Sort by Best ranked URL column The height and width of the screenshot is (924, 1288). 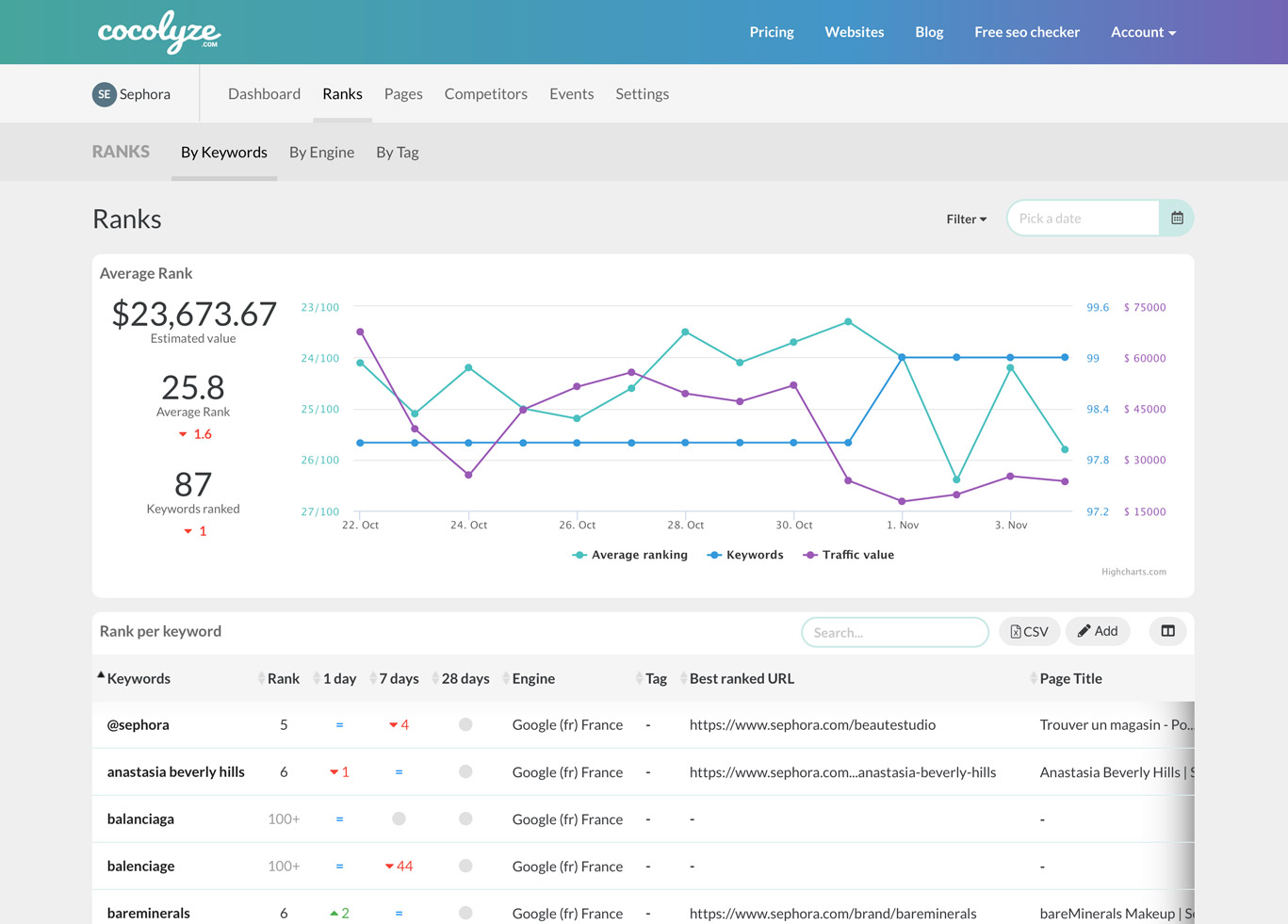point(742,678)
